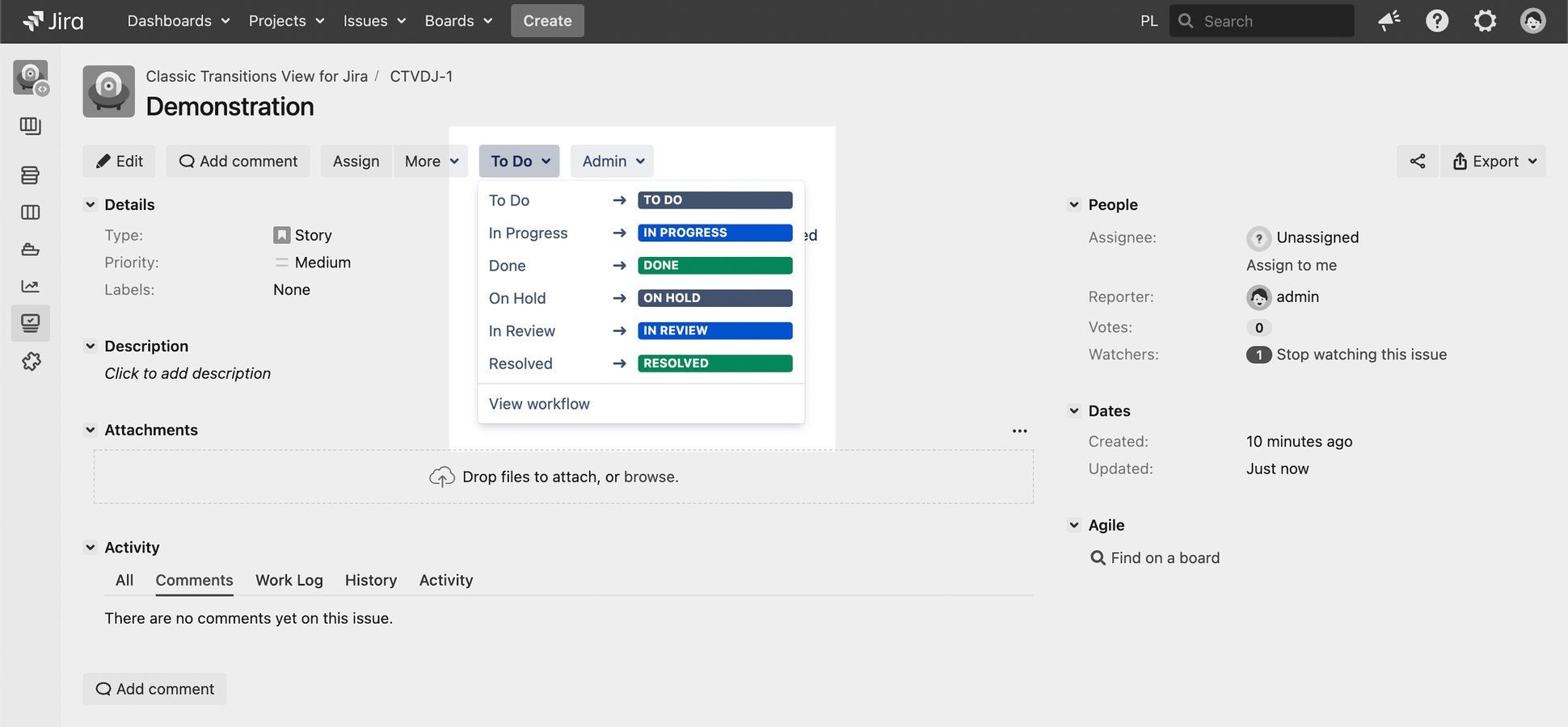Select the In Progress transition
1568x727 pixels.
pos(641,233)
